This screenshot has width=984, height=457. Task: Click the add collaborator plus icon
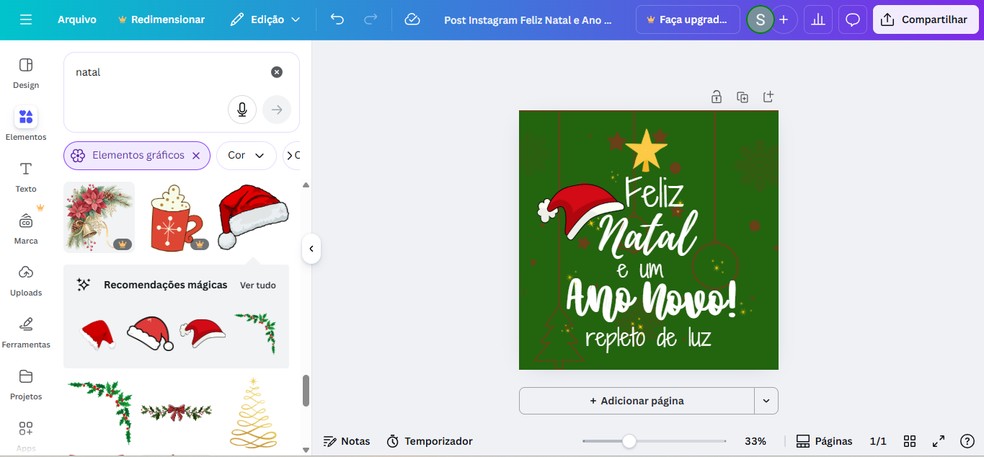[x=783, y=19]
